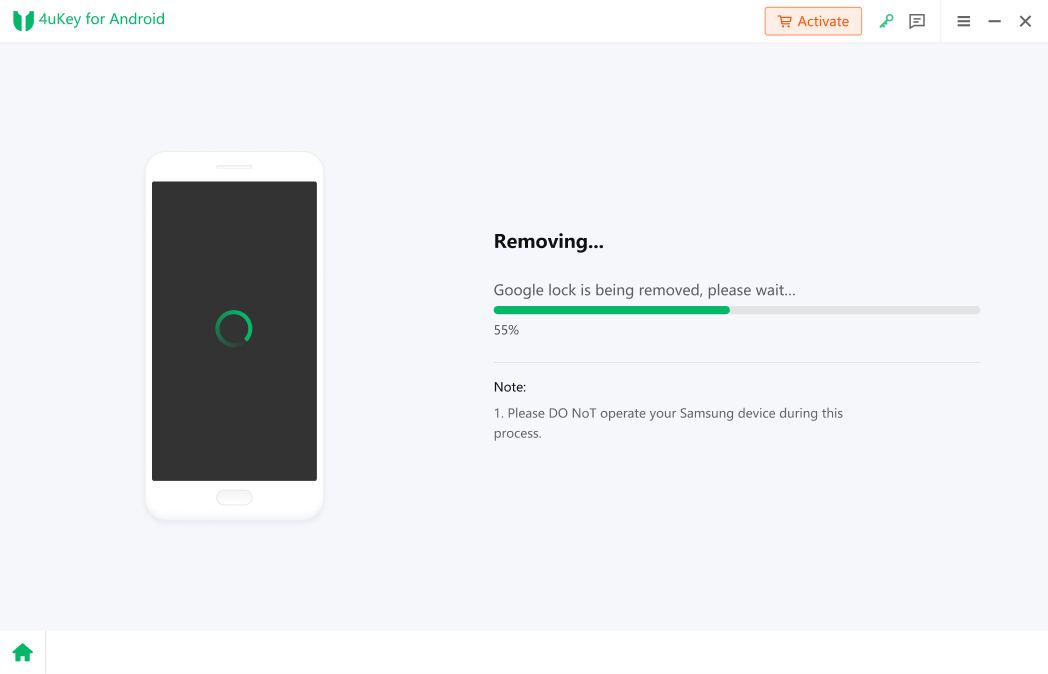The height and width of the screenshot is (674, 1048).
Task: Click the loading spinner on phone screen
Action: pyautogui.click(x=234, y=328)
